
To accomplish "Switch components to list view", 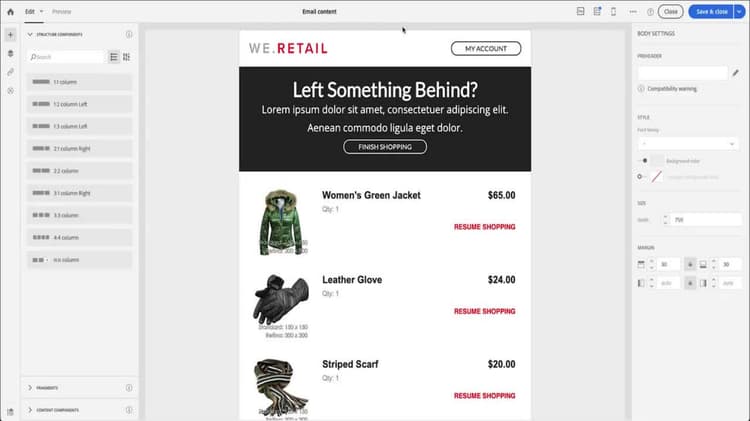I will (114, 57).
